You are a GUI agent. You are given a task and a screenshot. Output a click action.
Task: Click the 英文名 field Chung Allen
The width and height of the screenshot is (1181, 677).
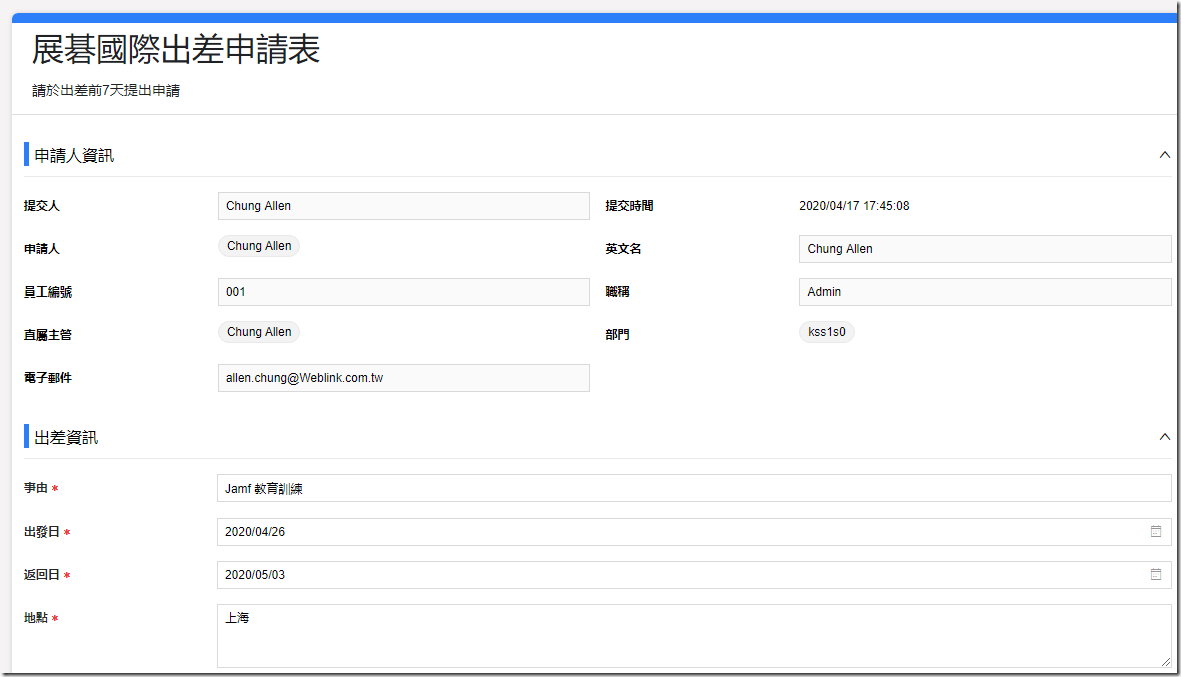tap(985, 249)
